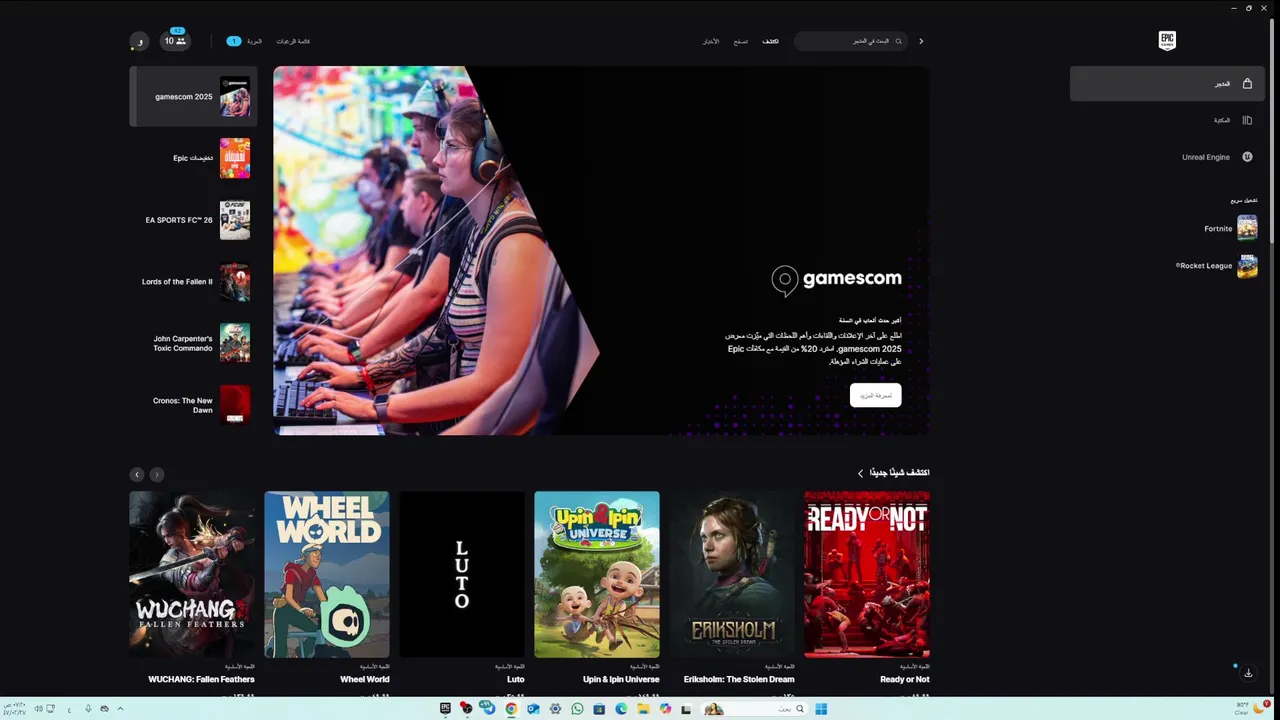The height and width of the screenshot is (720, 1280).
Task: Click the Epic Games logo in sidebar
Action: tap(1167, 40)
